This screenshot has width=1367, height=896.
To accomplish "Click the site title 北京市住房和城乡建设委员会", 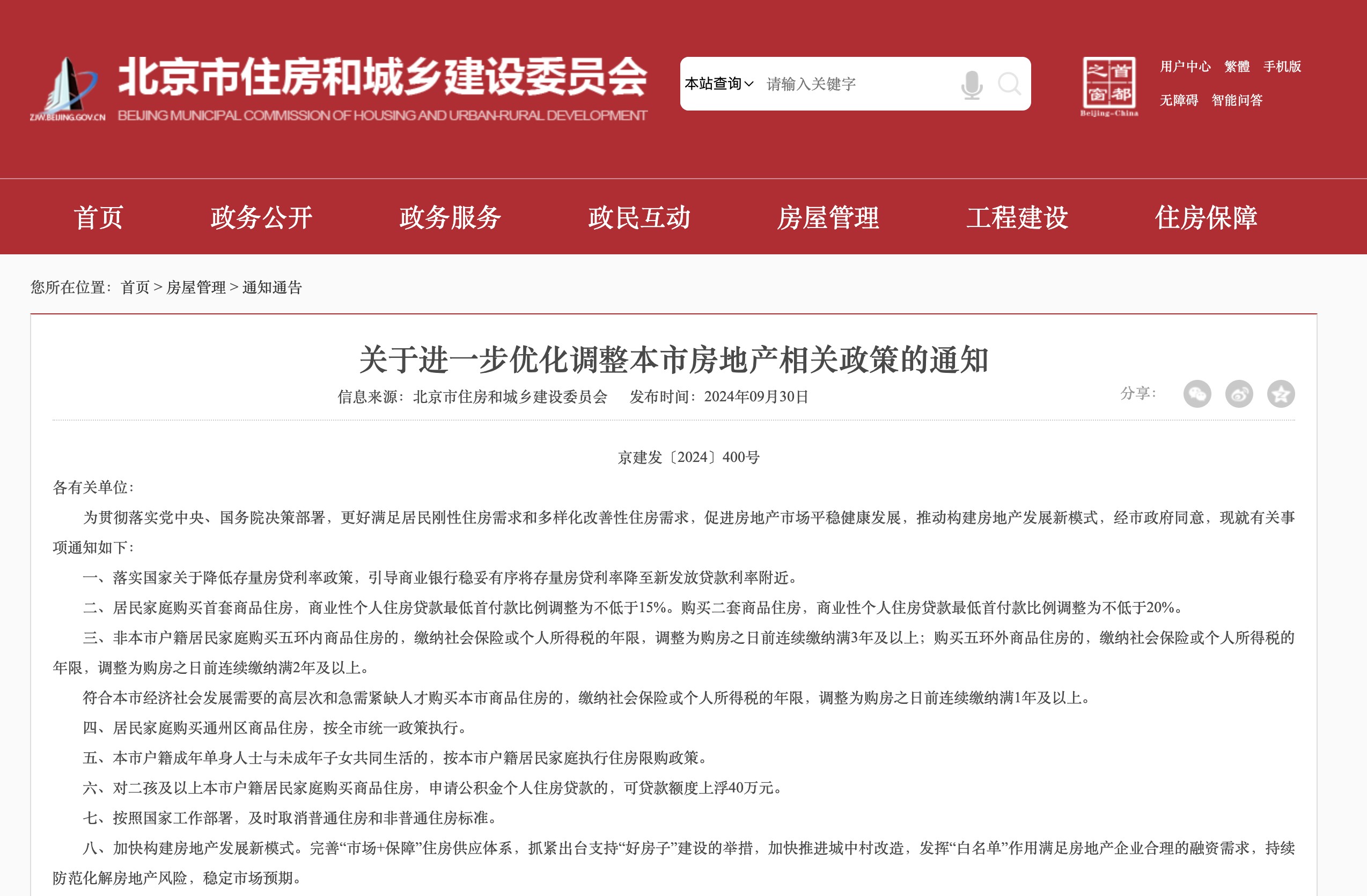I will point(383,76).
